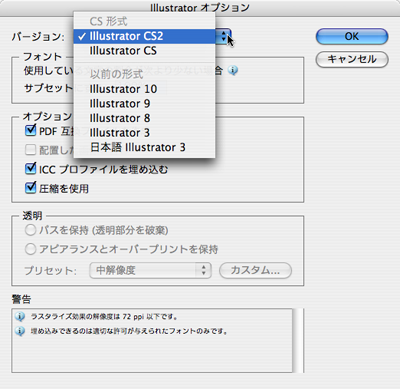Click the バージョン: label
400x389 pixels.
tap(38, 36)
